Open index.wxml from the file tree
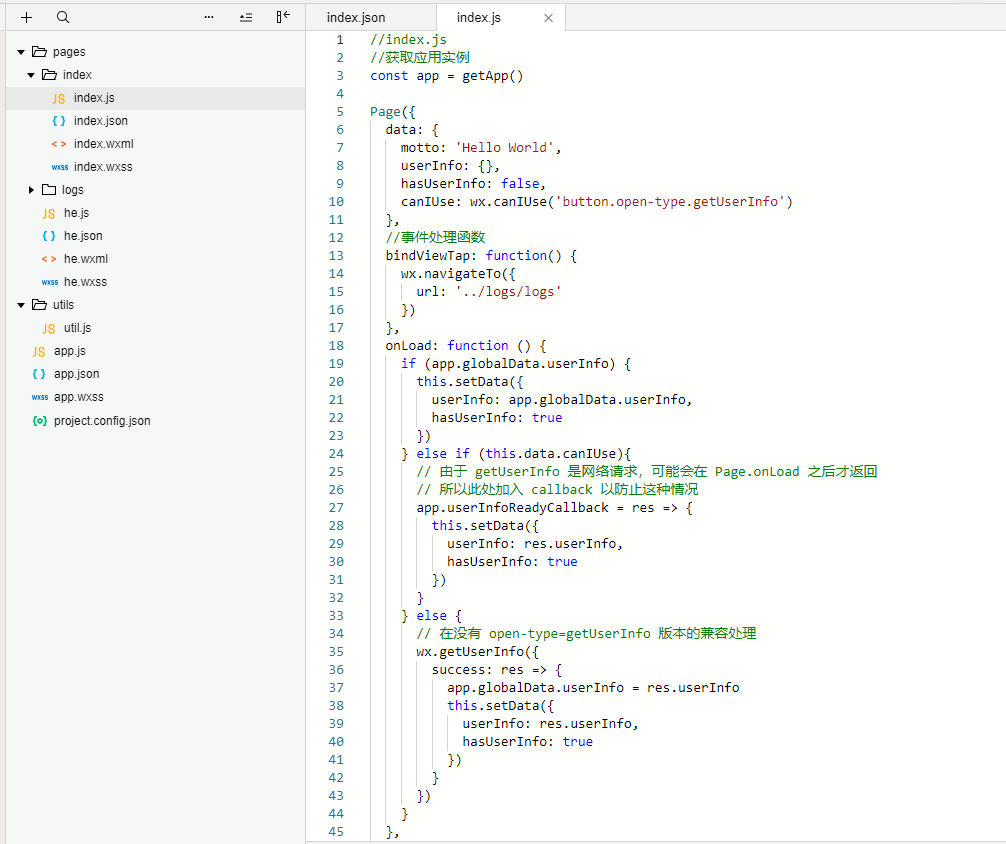This screenshot has width=1006, height=844. tap(103, 144)
